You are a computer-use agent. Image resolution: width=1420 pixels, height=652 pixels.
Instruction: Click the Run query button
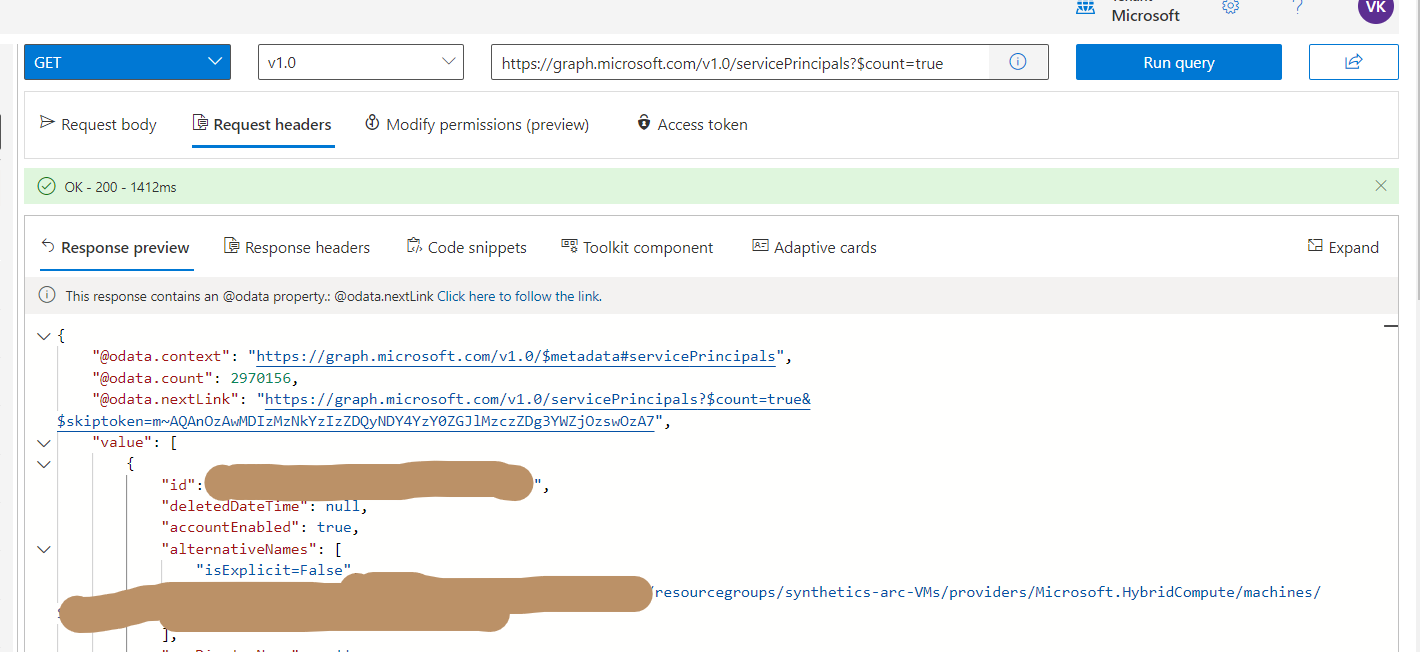tap(1178, 61)
